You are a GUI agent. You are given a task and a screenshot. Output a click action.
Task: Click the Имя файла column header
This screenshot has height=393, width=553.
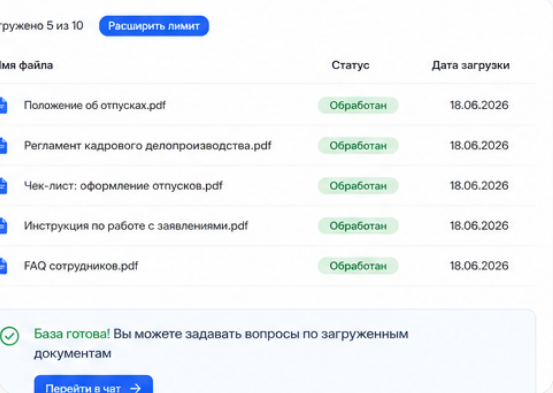pos(26,66)
